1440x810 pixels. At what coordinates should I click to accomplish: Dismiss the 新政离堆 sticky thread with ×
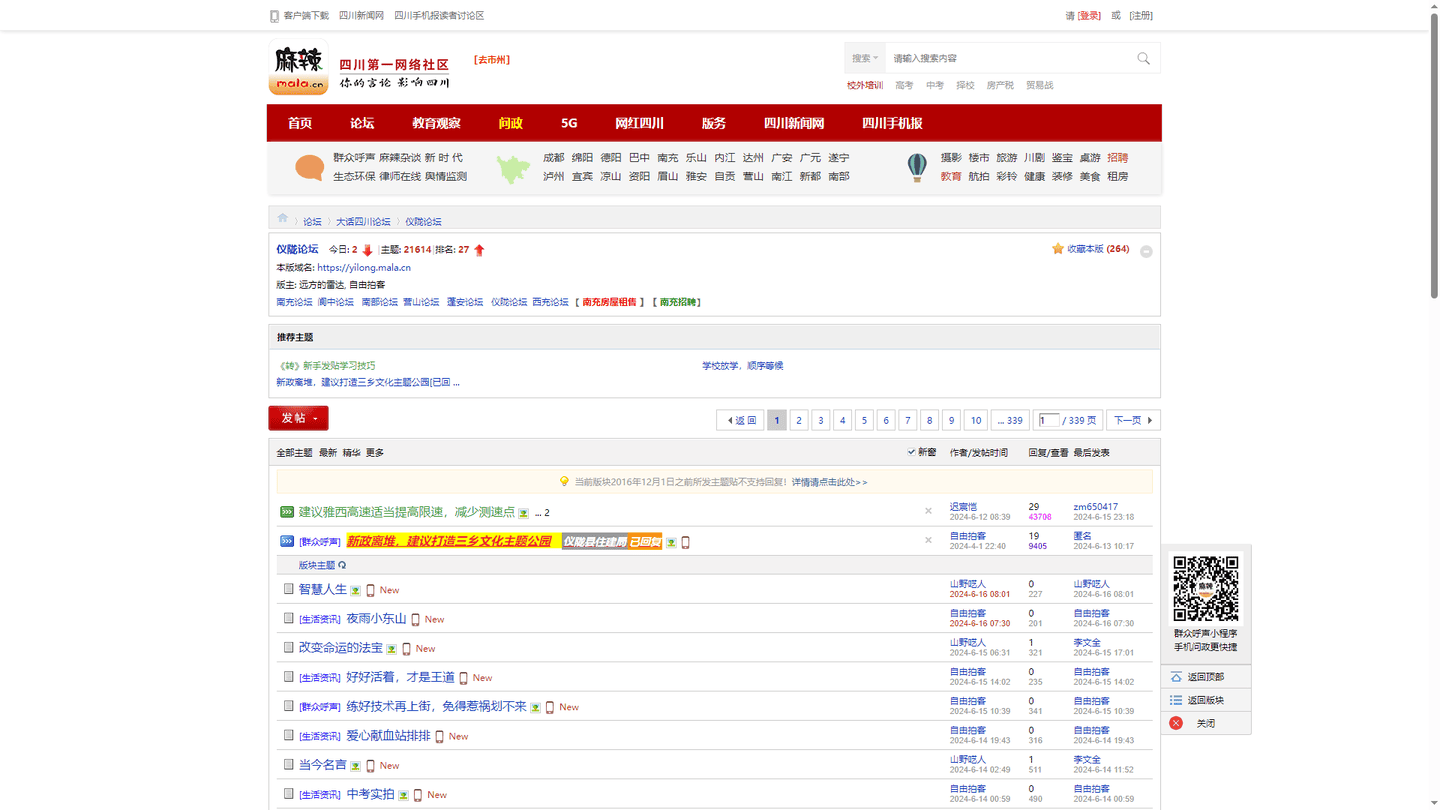tap(928, 540)
